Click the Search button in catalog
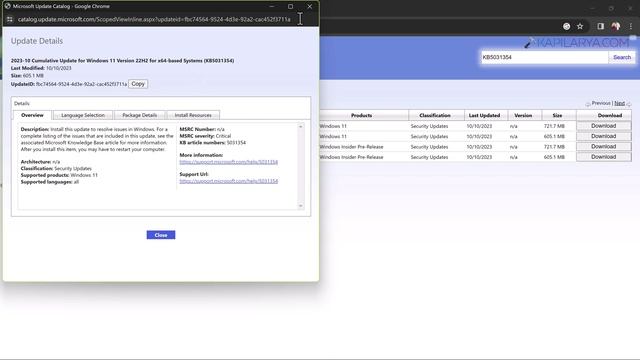Screen dimensions: 640x360 622,58
